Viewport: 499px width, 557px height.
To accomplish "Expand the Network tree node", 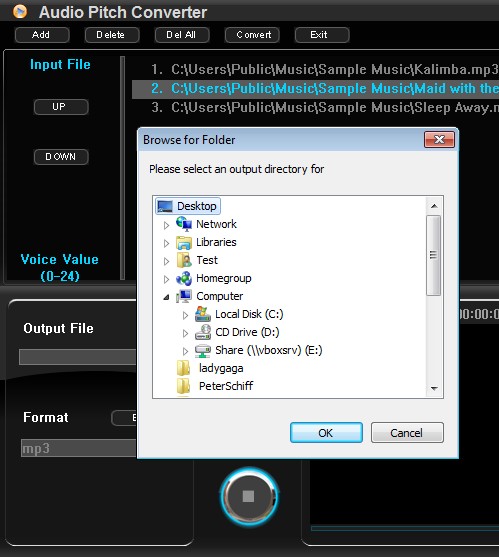I will point(166,225).
